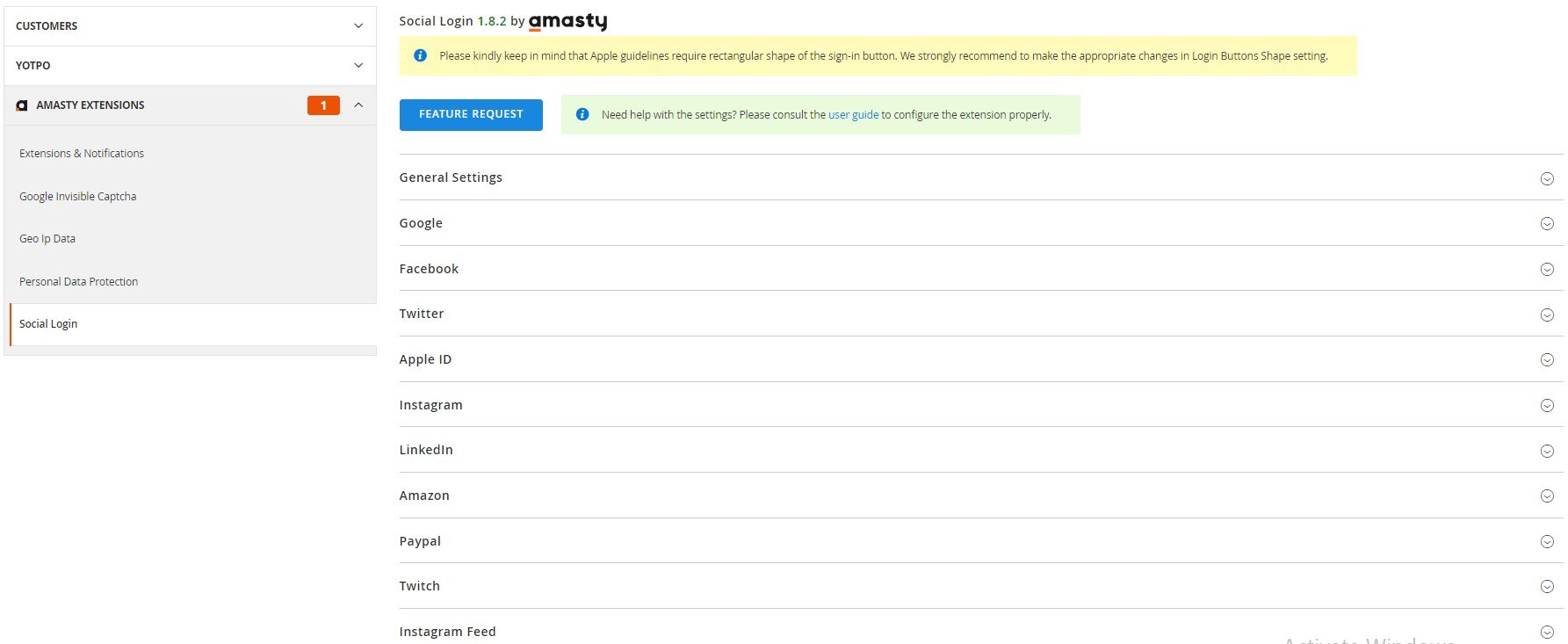Collapse the Amasty Extensions group arrow
Viewport: 1568px width, 644px height.
358,105
